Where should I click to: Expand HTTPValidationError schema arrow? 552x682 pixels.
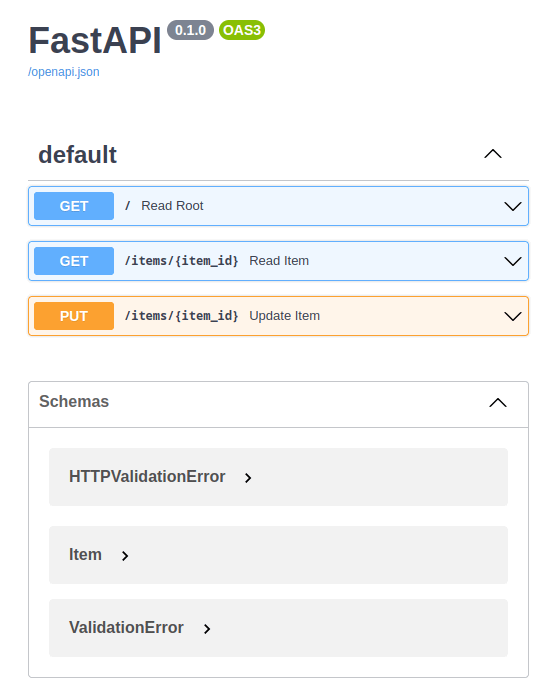pos(248,478)
